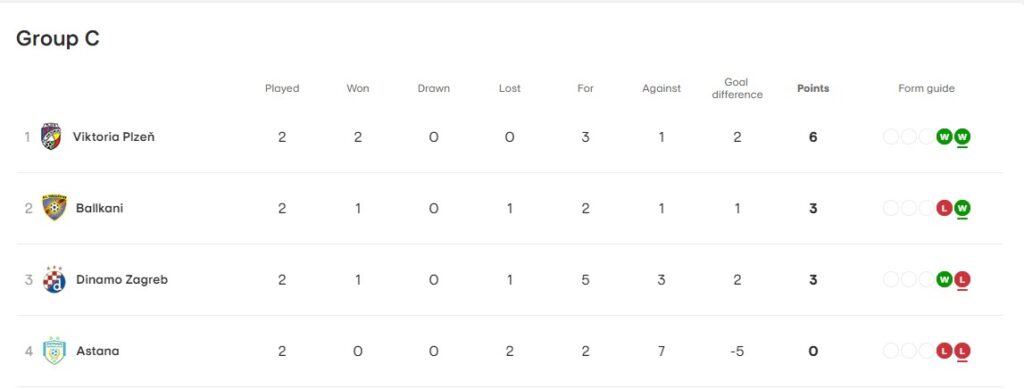Click Ballkani's latest green win badge
The image size is (1024, 389).
962,208
